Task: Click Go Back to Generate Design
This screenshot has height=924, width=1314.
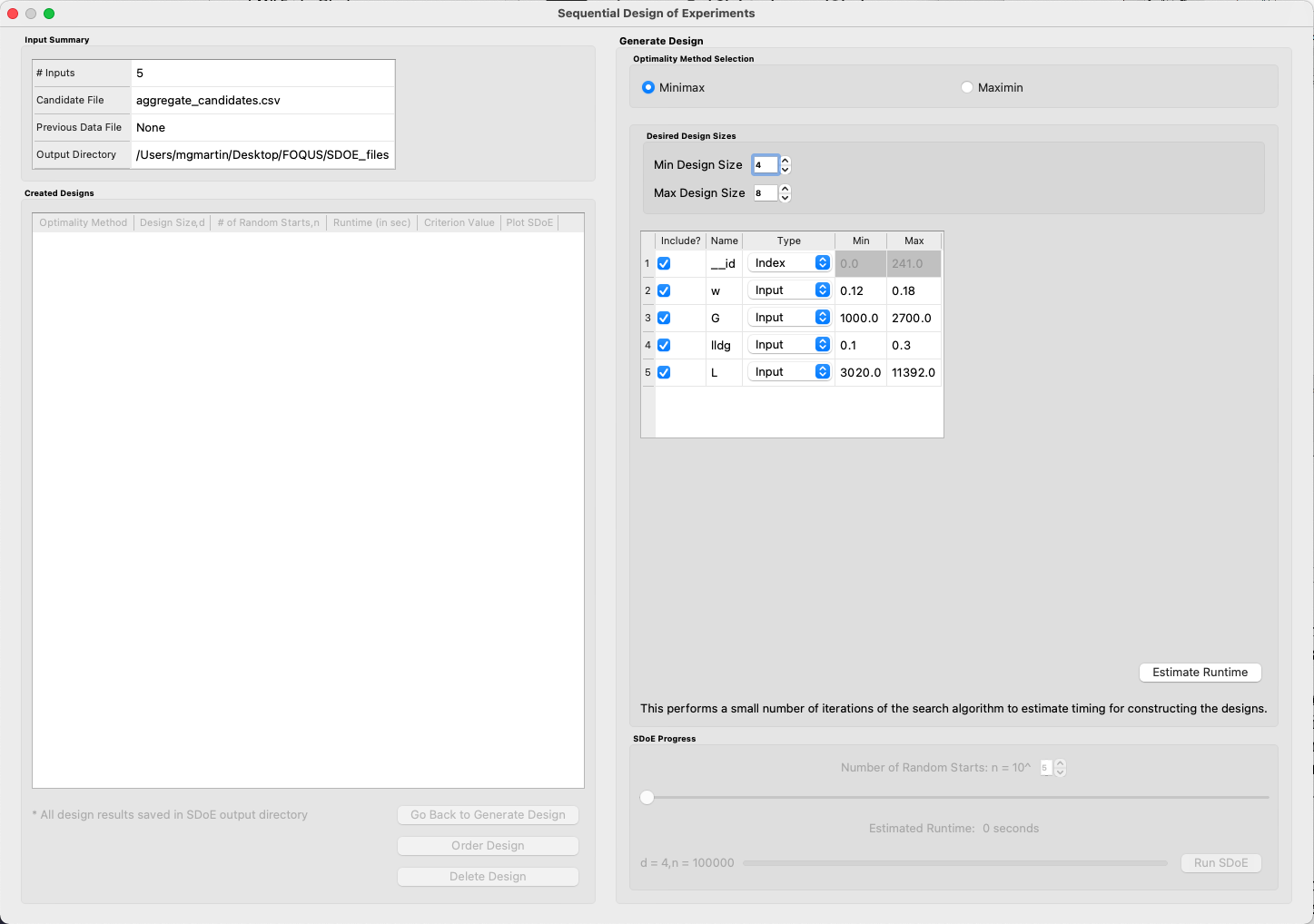Action: click(488, 815)
